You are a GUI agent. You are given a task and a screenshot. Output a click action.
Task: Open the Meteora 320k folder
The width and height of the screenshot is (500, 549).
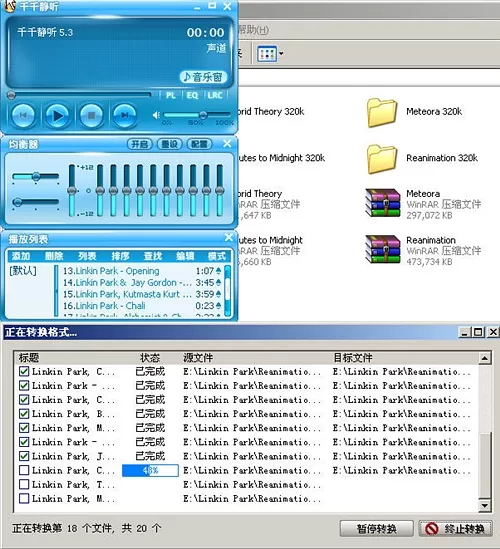point(415,112)
